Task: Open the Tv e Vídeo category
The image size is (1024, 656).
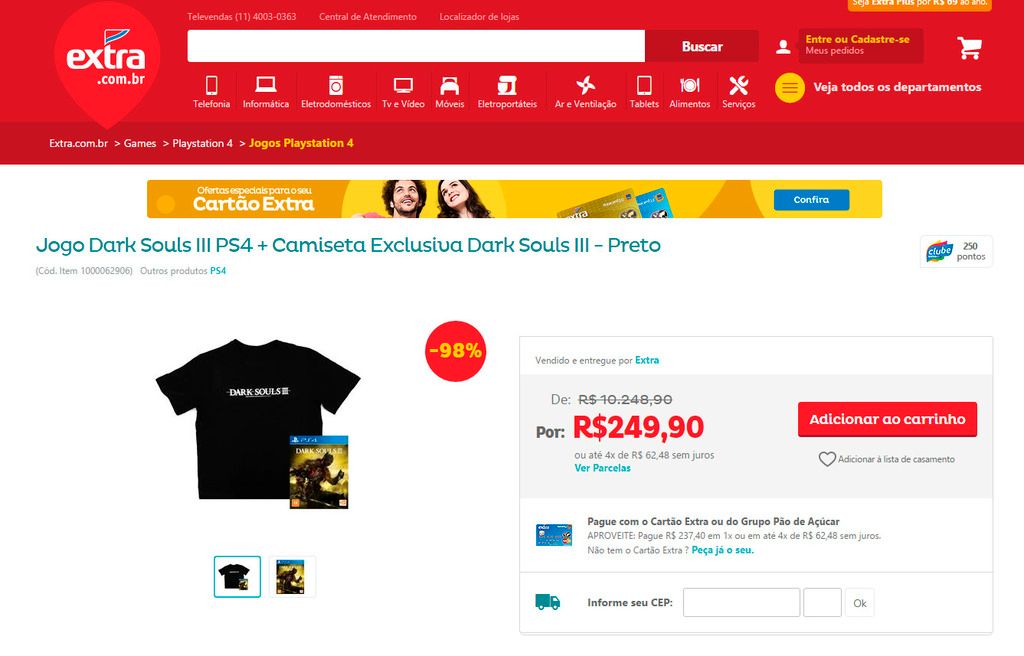Action: coord(403,92)
